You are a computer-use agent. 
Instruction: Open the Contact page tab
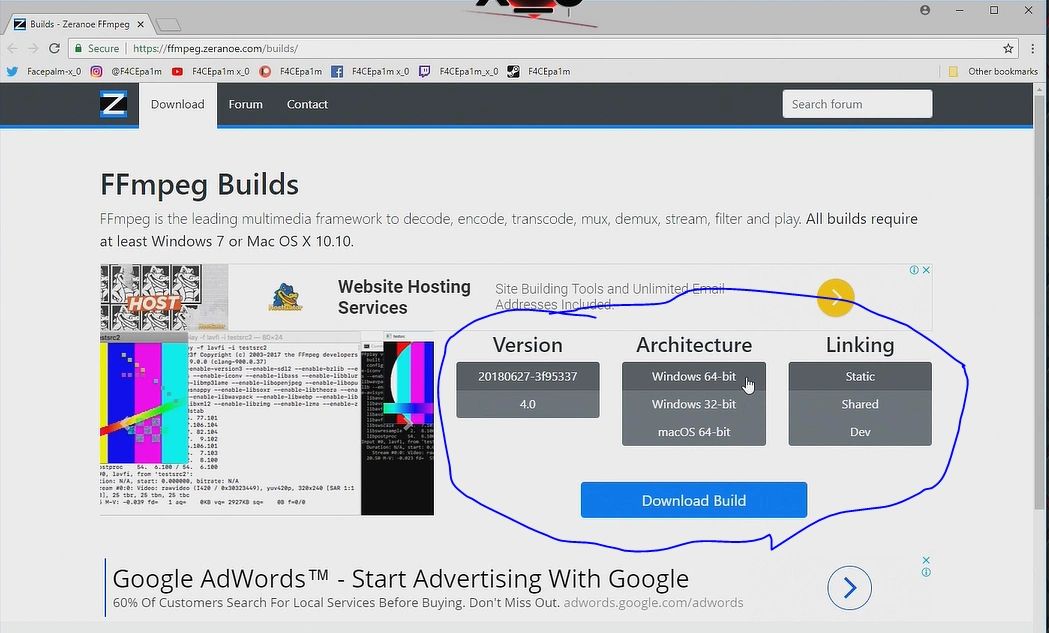tap(307, 104)
